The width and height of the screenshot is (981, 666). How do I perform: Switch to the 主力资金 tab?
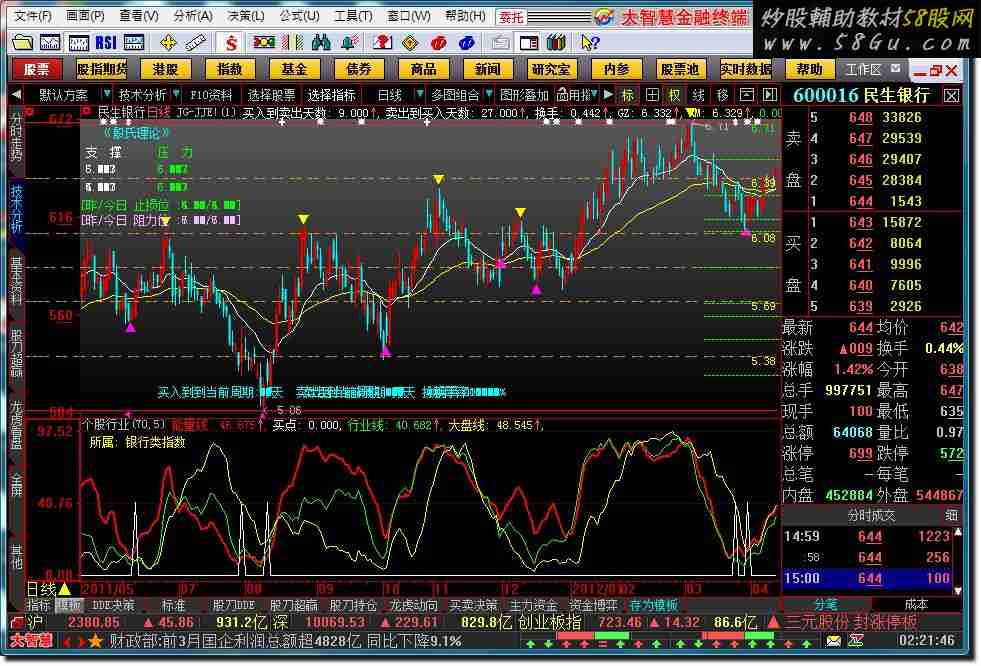533,605
